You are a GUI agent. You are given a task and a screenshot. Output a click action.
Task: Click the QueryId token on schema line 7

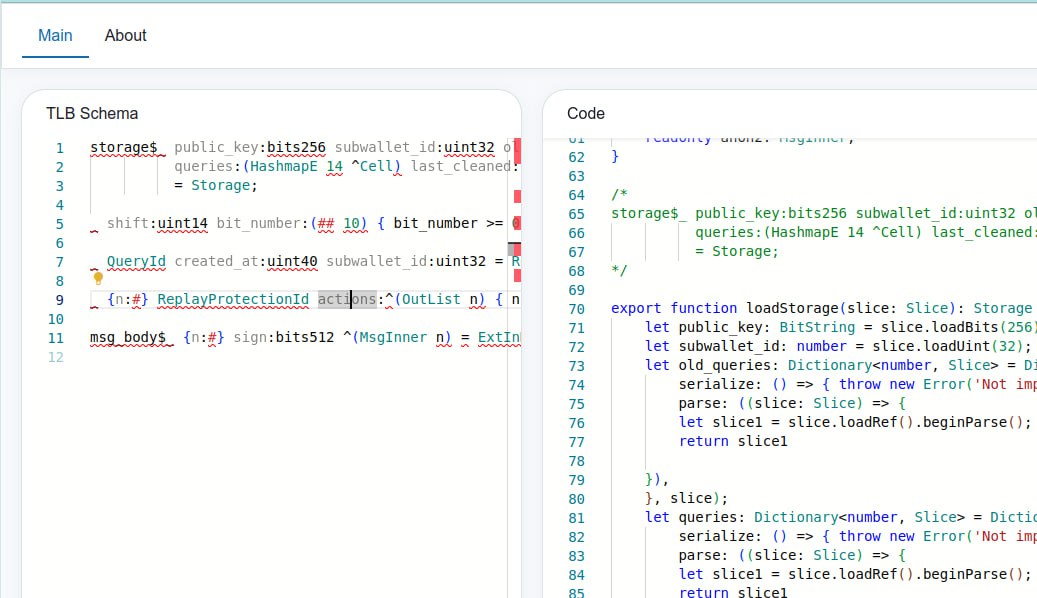point(136,262)
